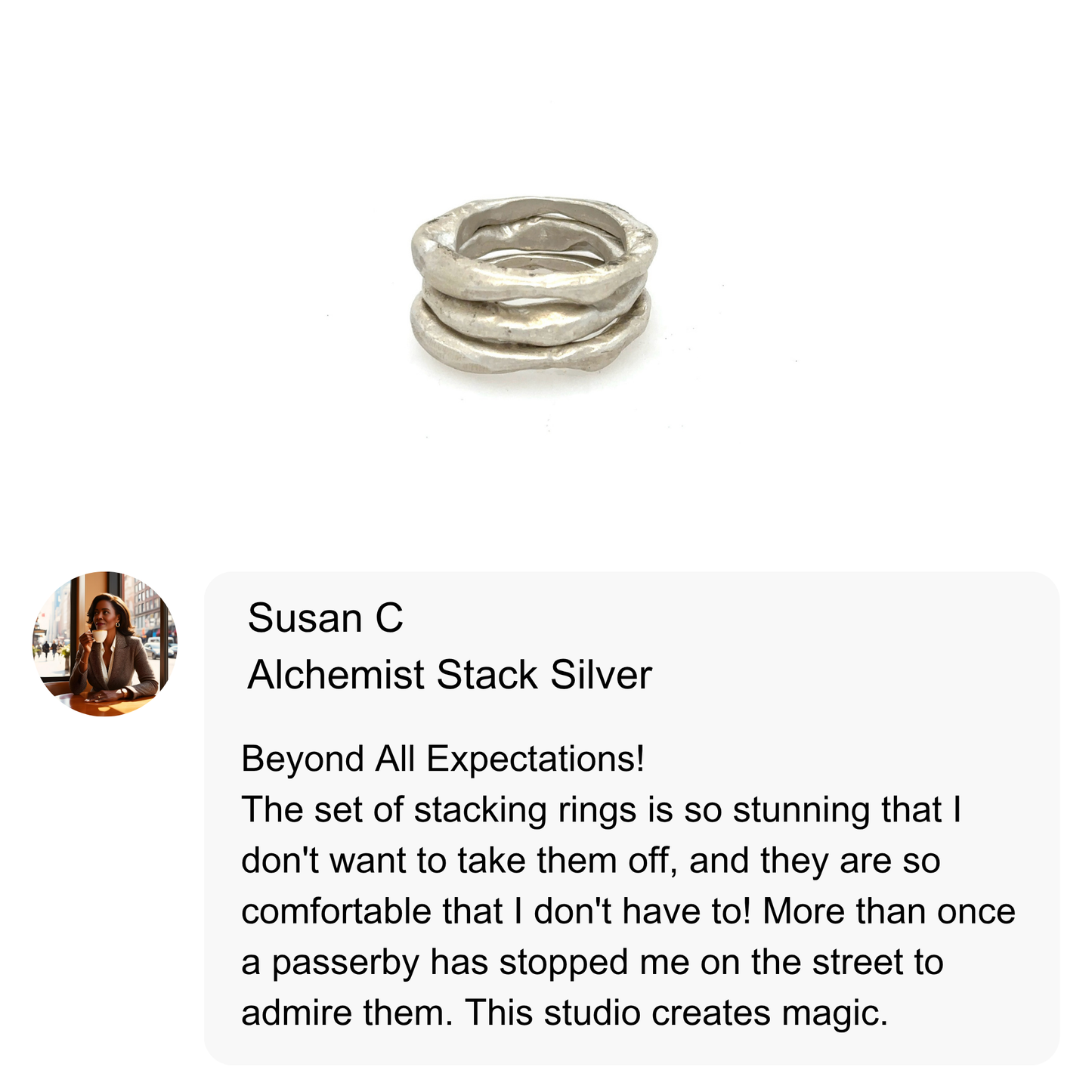Click the reviewer name Susan C
The image size is (1092, 1092).
pos(325,618)
